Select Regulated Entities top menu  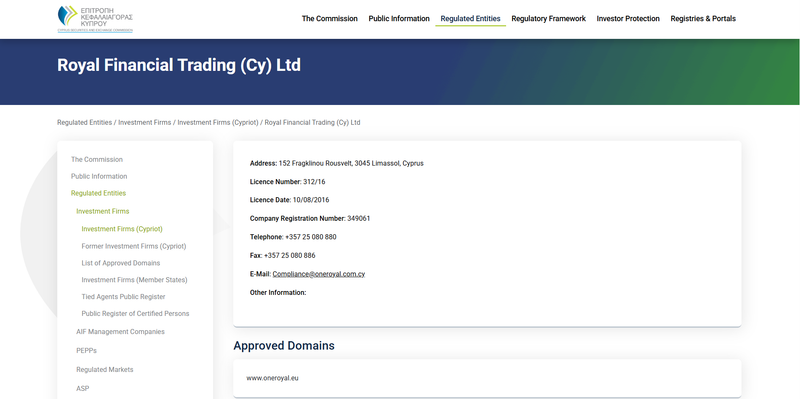[470, 19]
